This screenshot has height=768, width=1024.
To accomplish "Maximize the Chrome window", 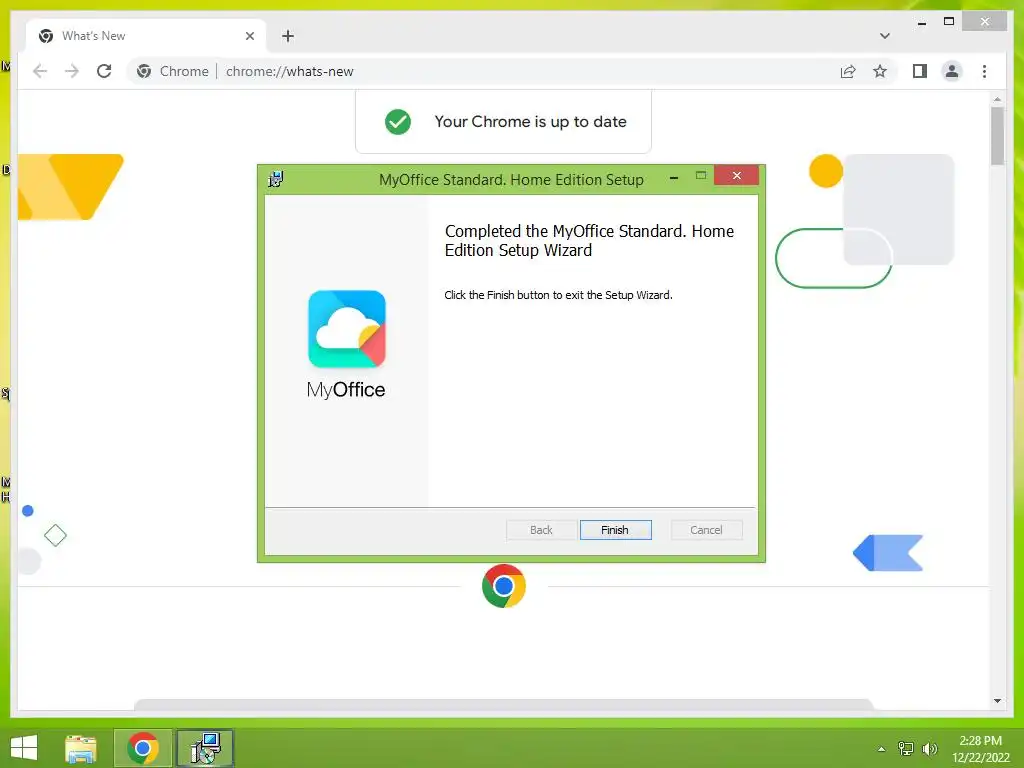I will click(x=949, y=22).
